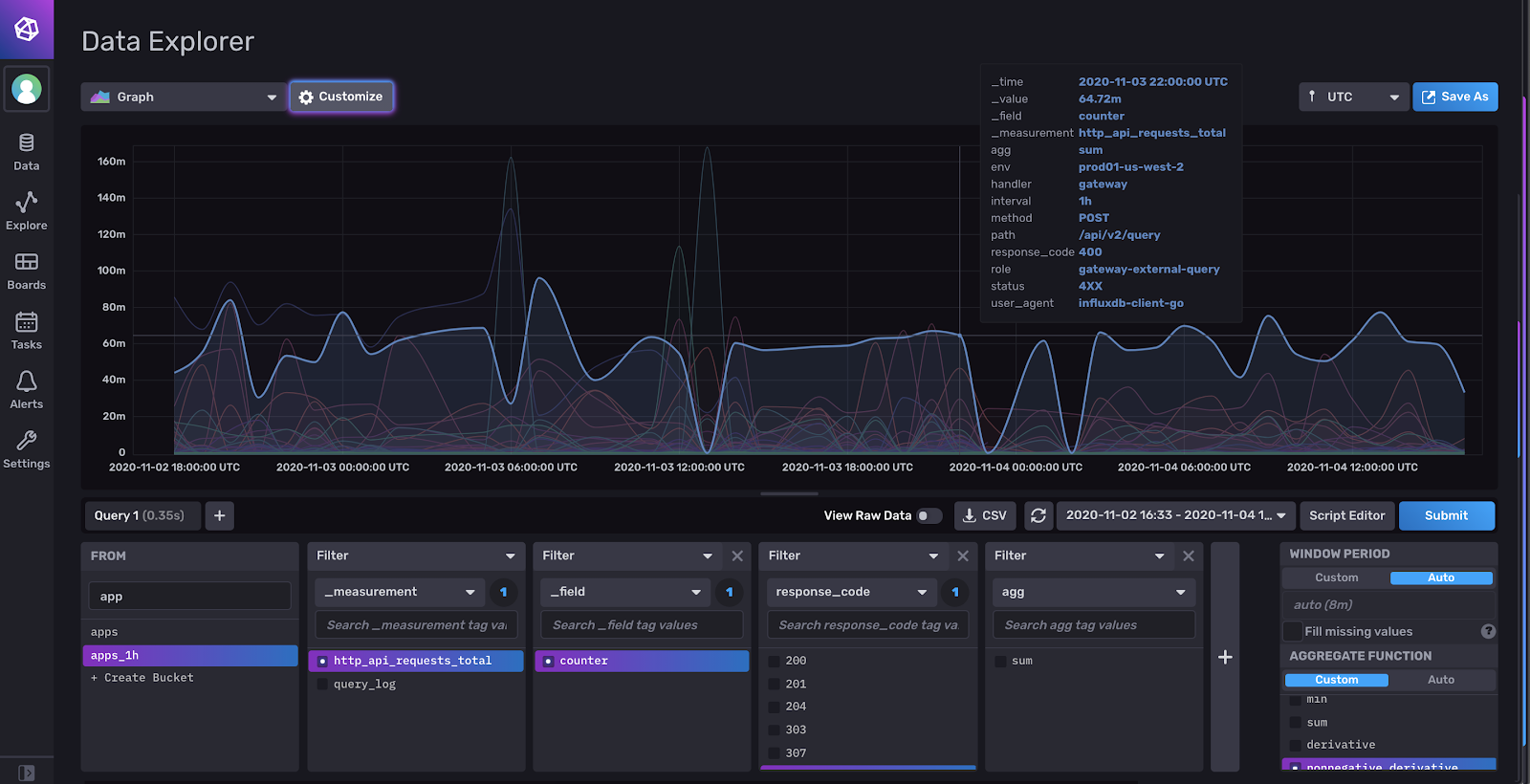Image resolution: width=1530 pixels, height=784 pixels.
Task: Open the Data section in sidebar
Action: 27,152
